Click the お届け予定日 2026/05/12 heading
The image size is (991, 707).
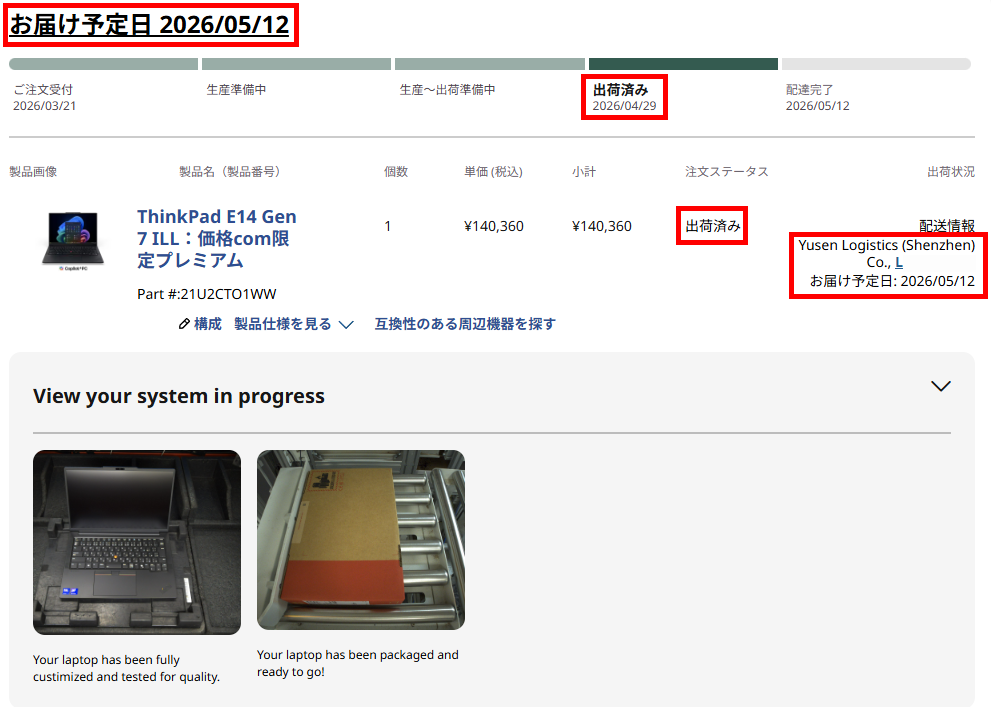150,25
